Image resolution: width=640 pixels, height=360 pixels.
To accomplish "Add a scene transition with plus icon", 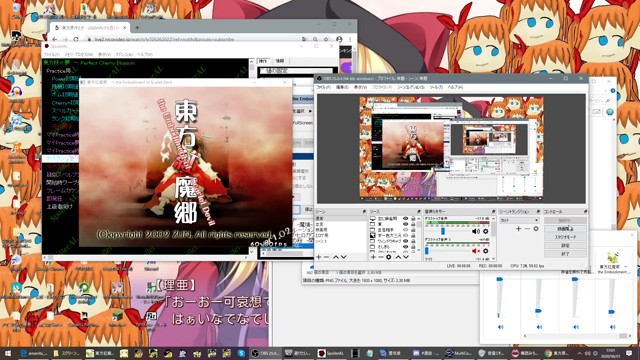I will click(x=518, y=229).
